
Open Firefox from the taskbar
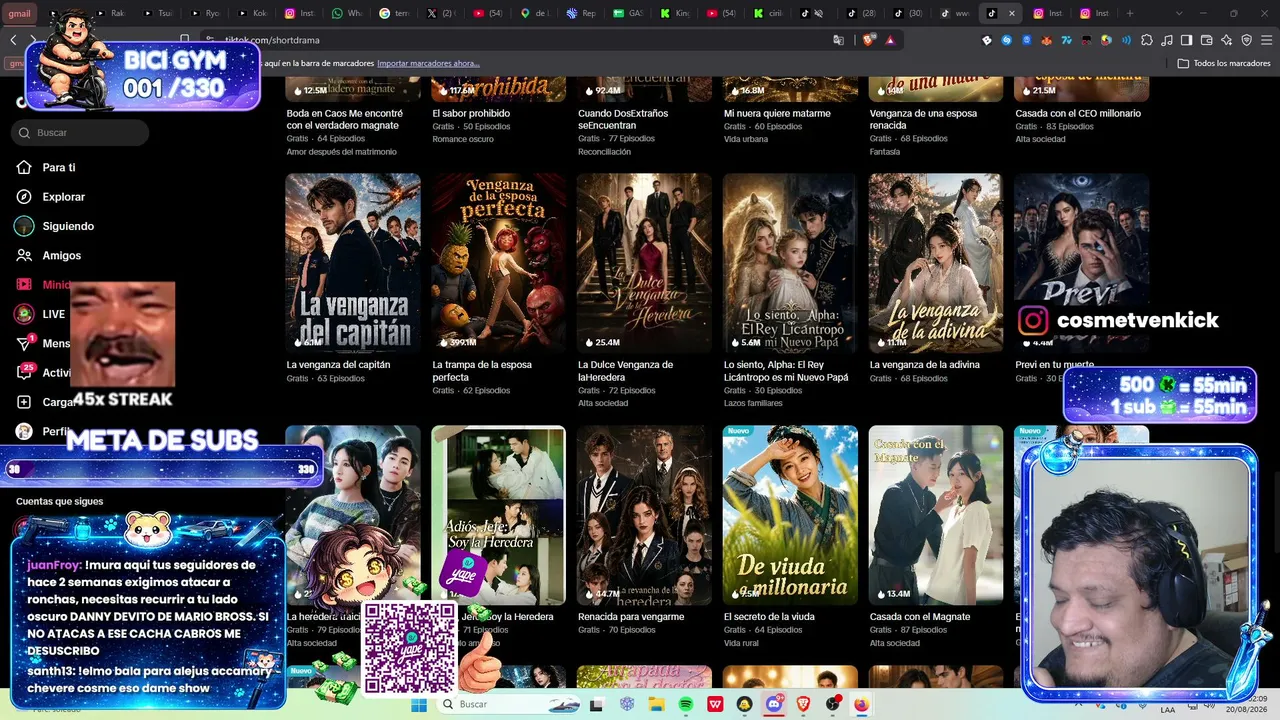pos(862,704)
